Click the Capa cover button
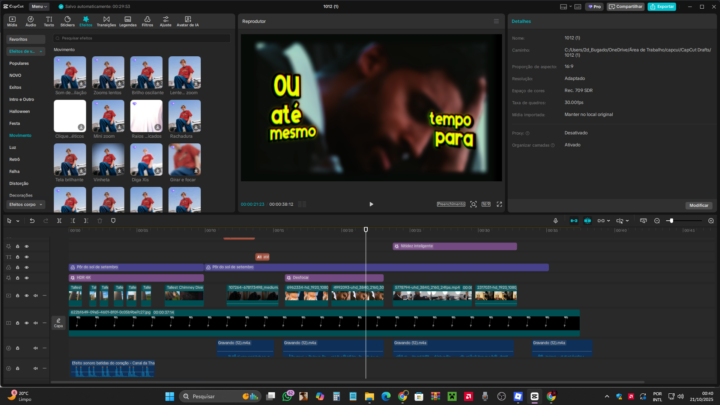720x405 pixels. [x=58, y=323]
